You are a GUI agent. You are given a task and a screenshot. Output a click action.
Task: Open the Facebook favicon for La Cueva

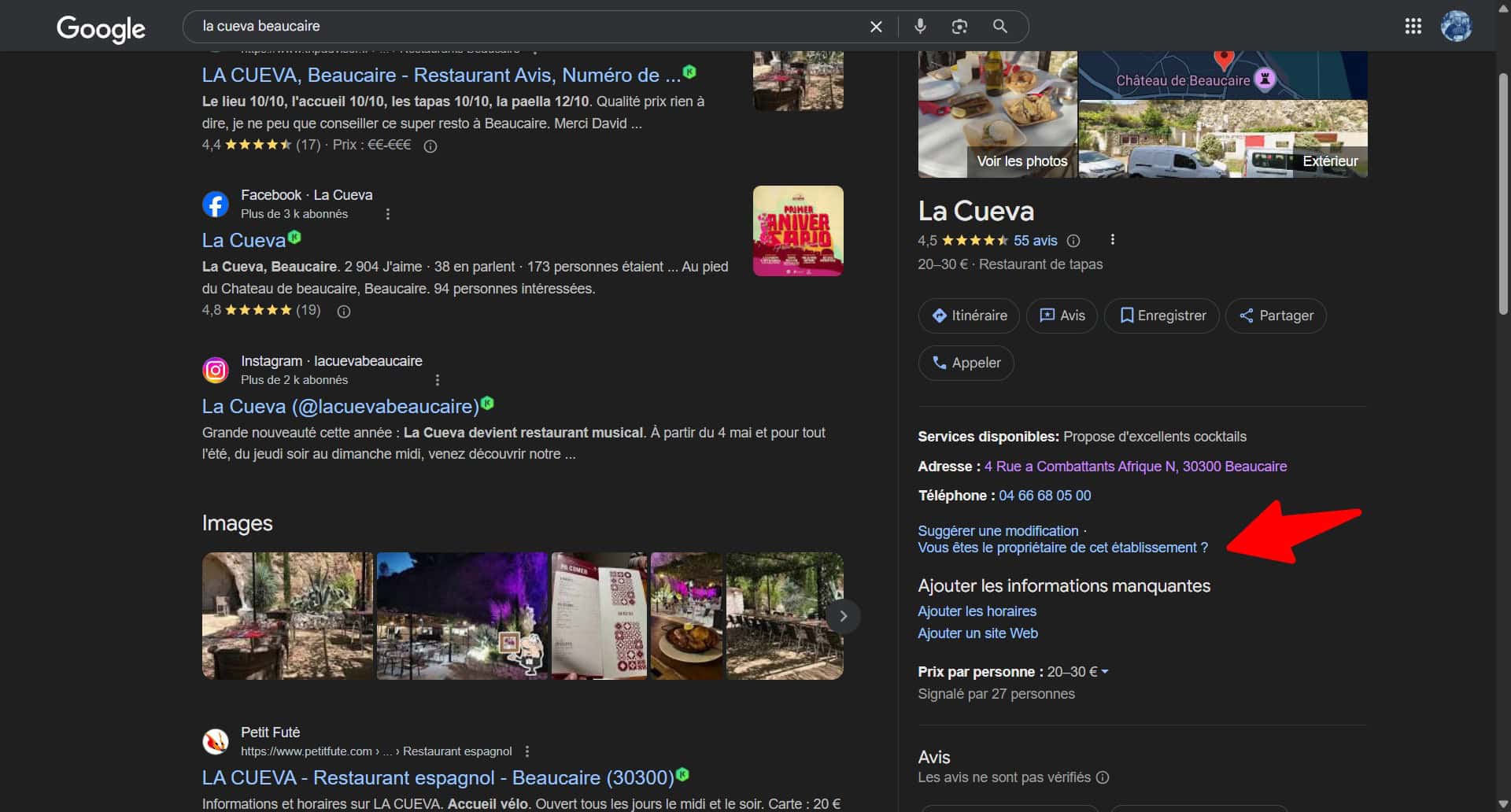pos(216,205)
